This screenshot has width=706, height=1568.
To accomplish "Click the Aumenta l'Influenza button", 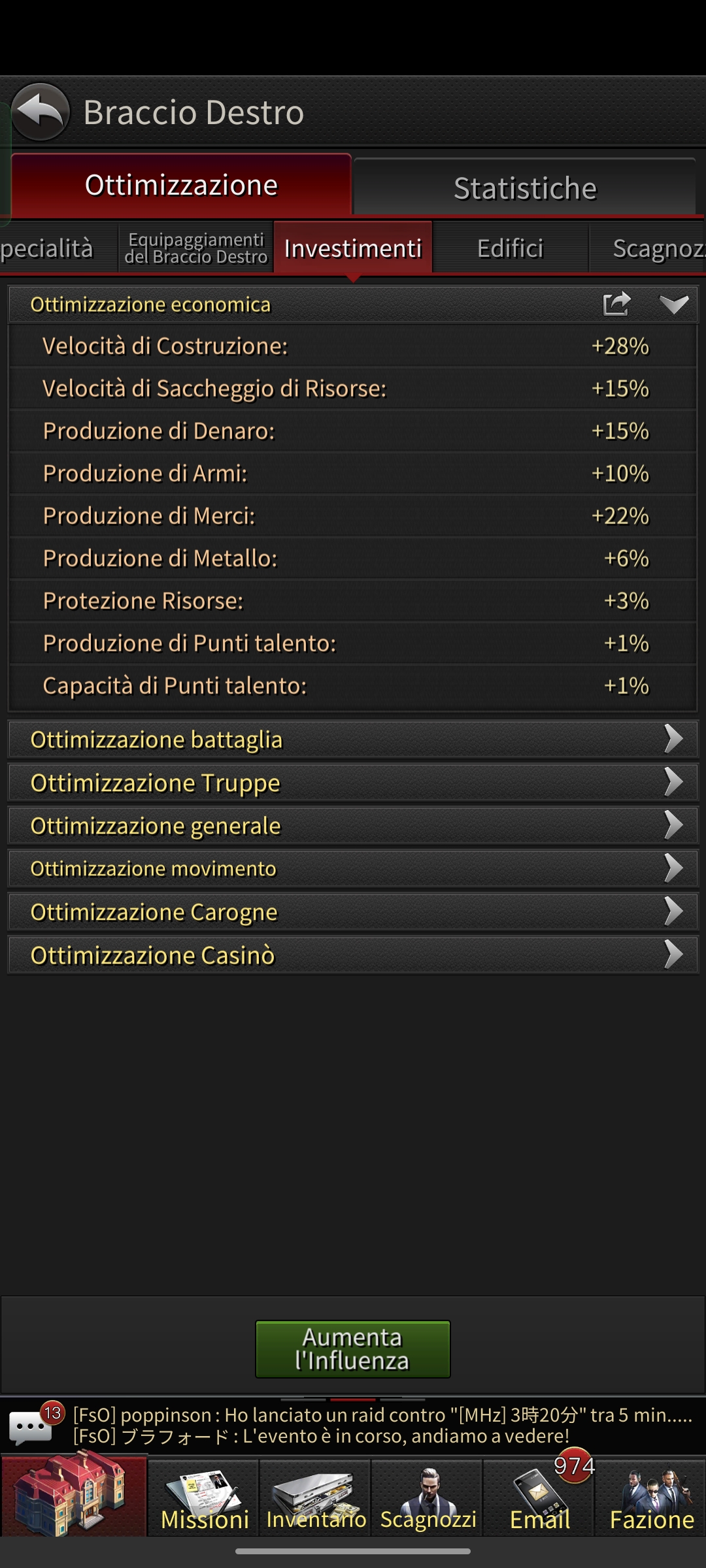I will coord(353,1349).
